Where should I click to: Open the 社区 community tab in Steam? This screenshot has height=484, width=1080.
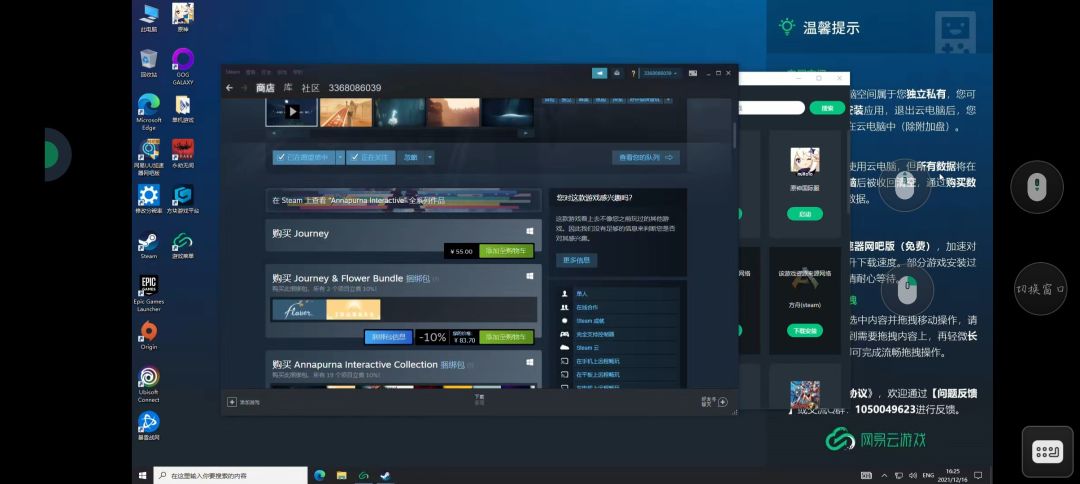pyautogui.click(x=311, y=88)
